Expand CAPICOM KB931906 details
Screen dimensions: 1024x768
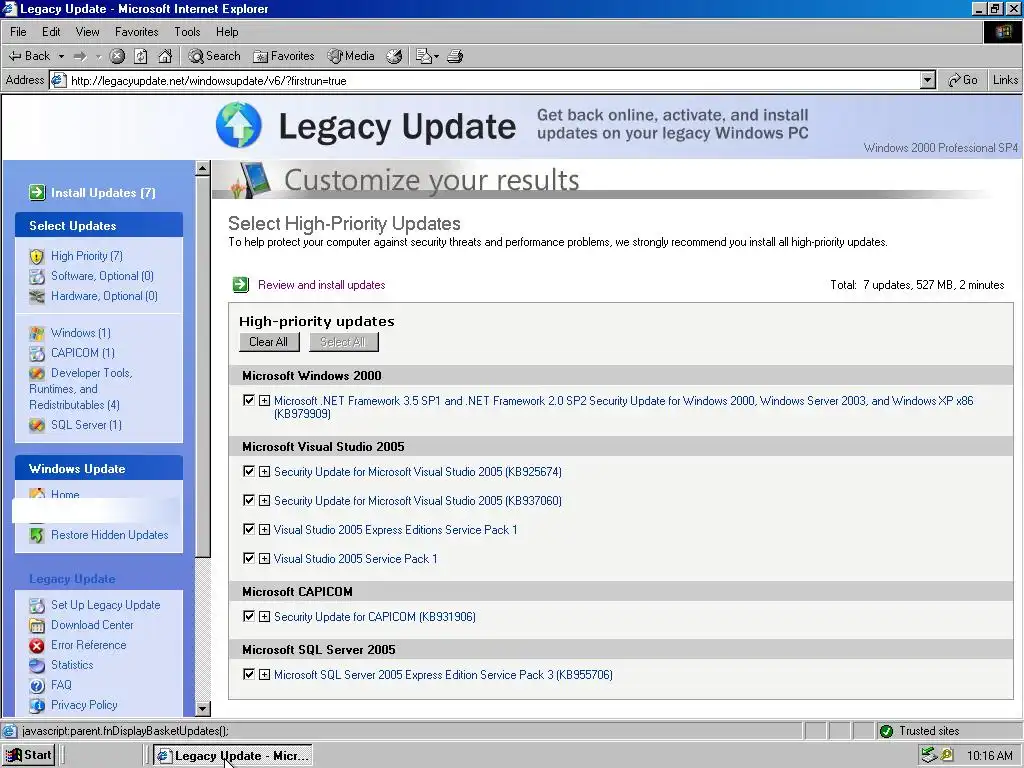pyautogui.click(x=264, y=616)
